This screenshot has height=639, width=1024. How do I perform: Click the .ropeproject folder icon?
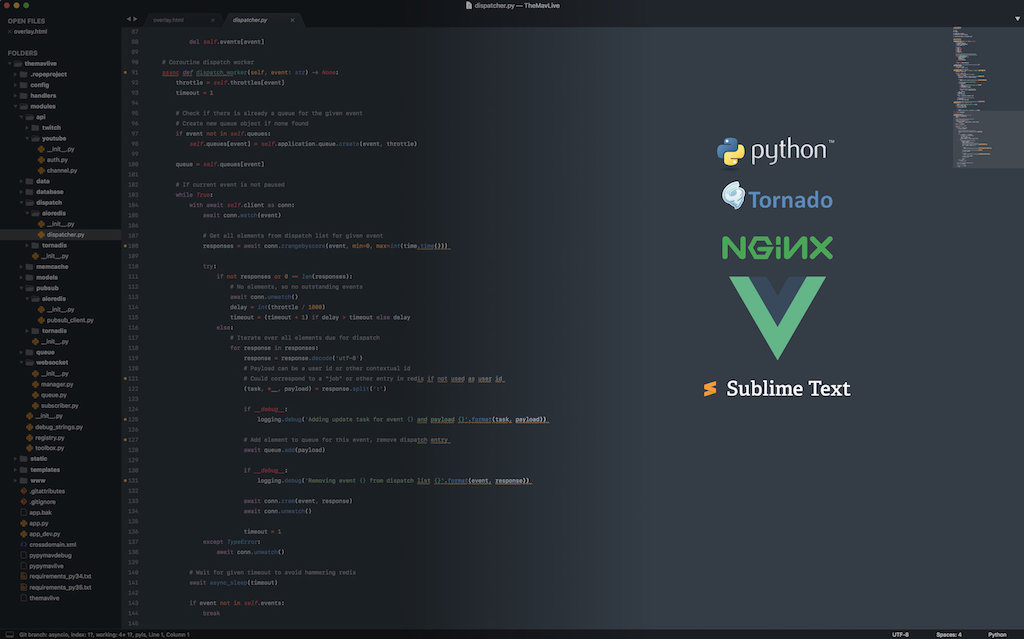click(24, 74)
